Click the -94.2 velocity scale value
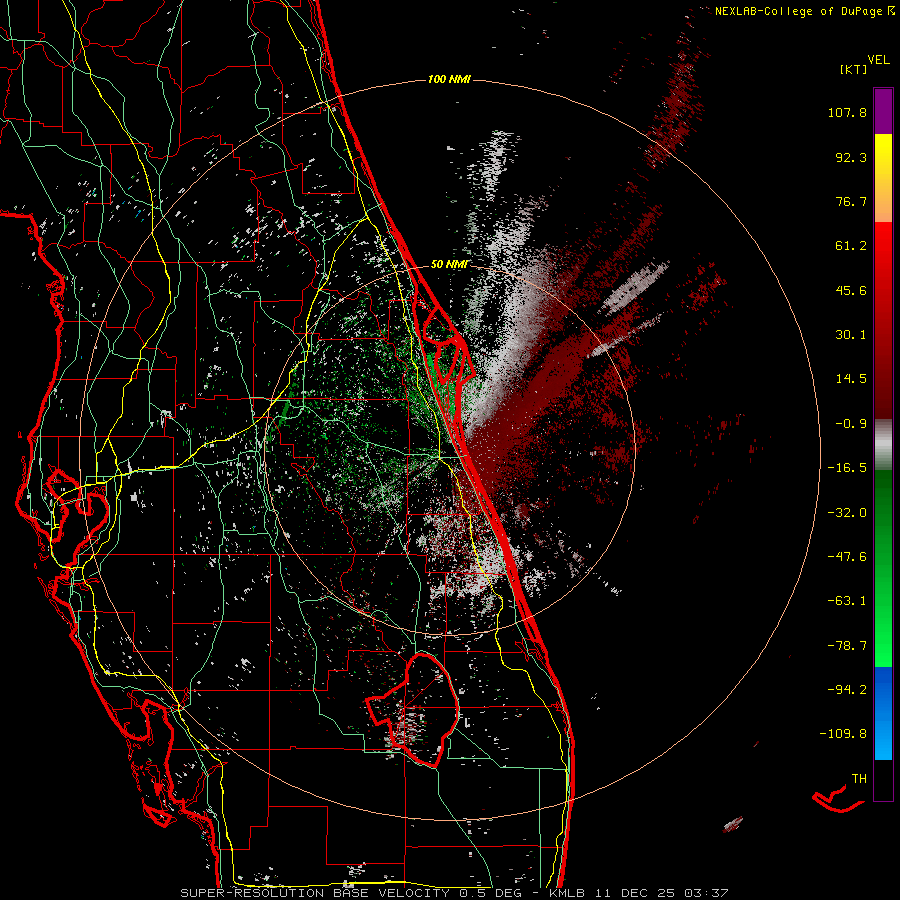This screenshot has width=900, height=900. [x=847, y=690]
